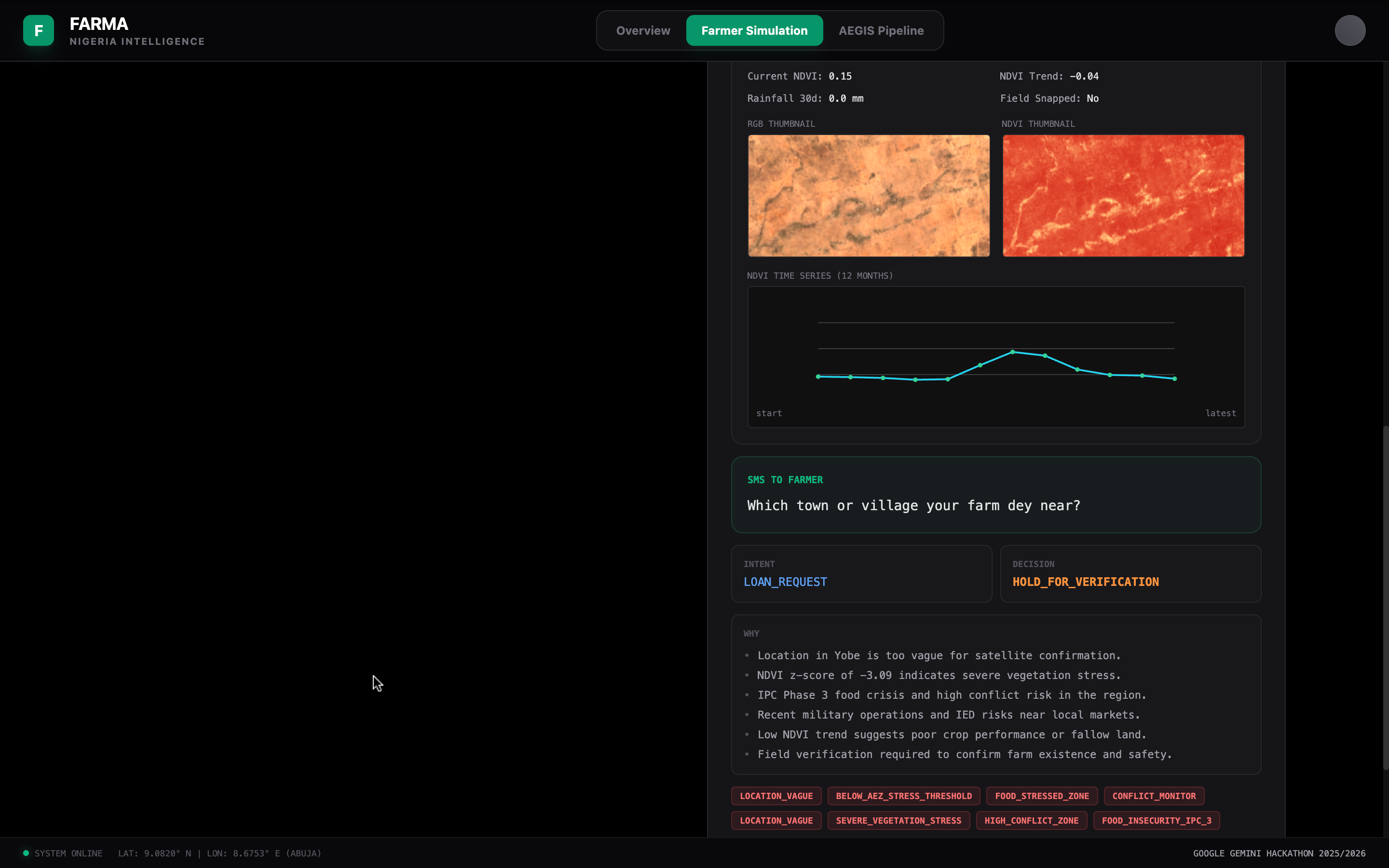Open the RGB satellite thumbnail

(869, 196)
